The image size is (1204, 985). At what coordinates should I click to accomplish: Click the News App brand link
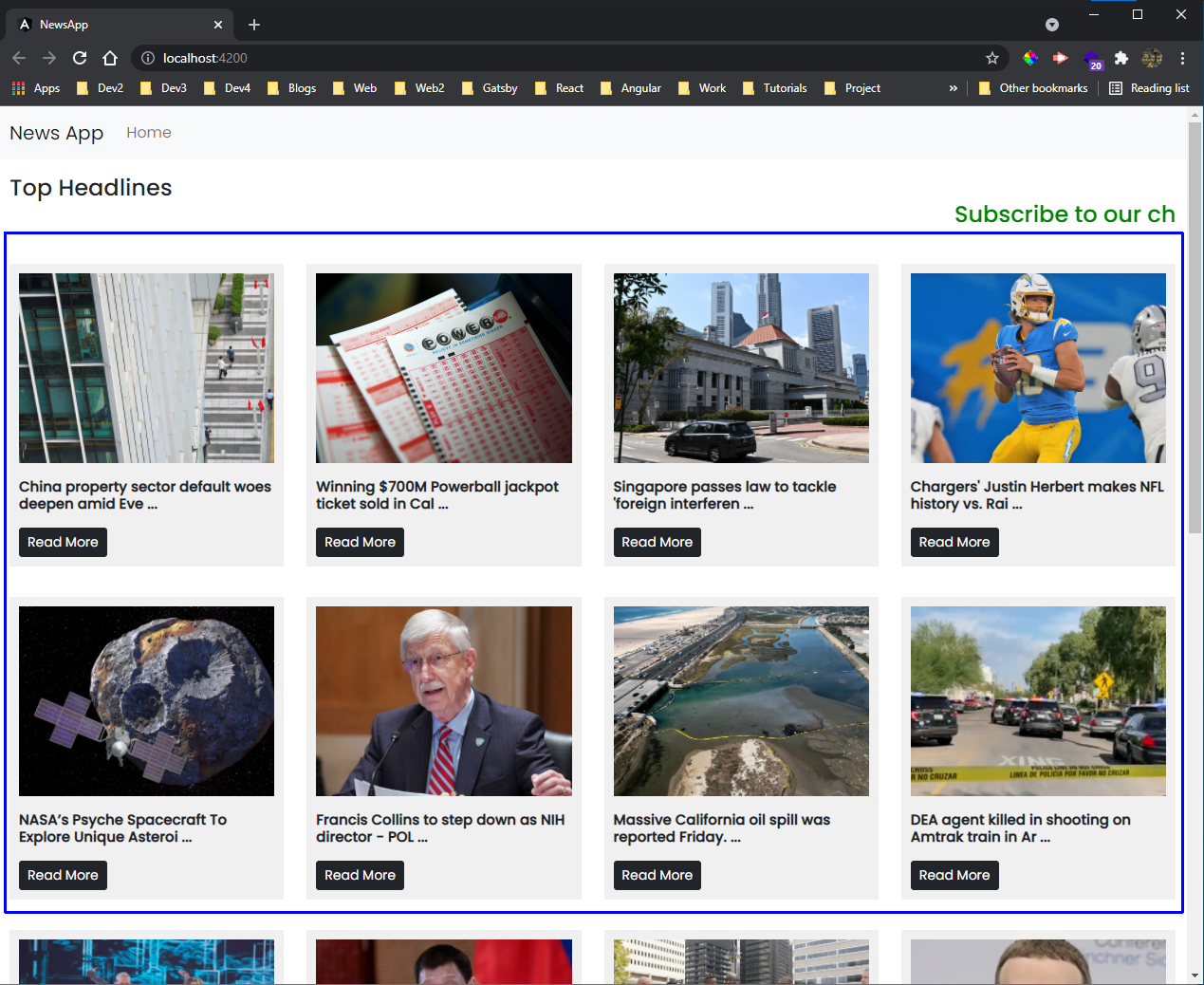tap(57, 133)
